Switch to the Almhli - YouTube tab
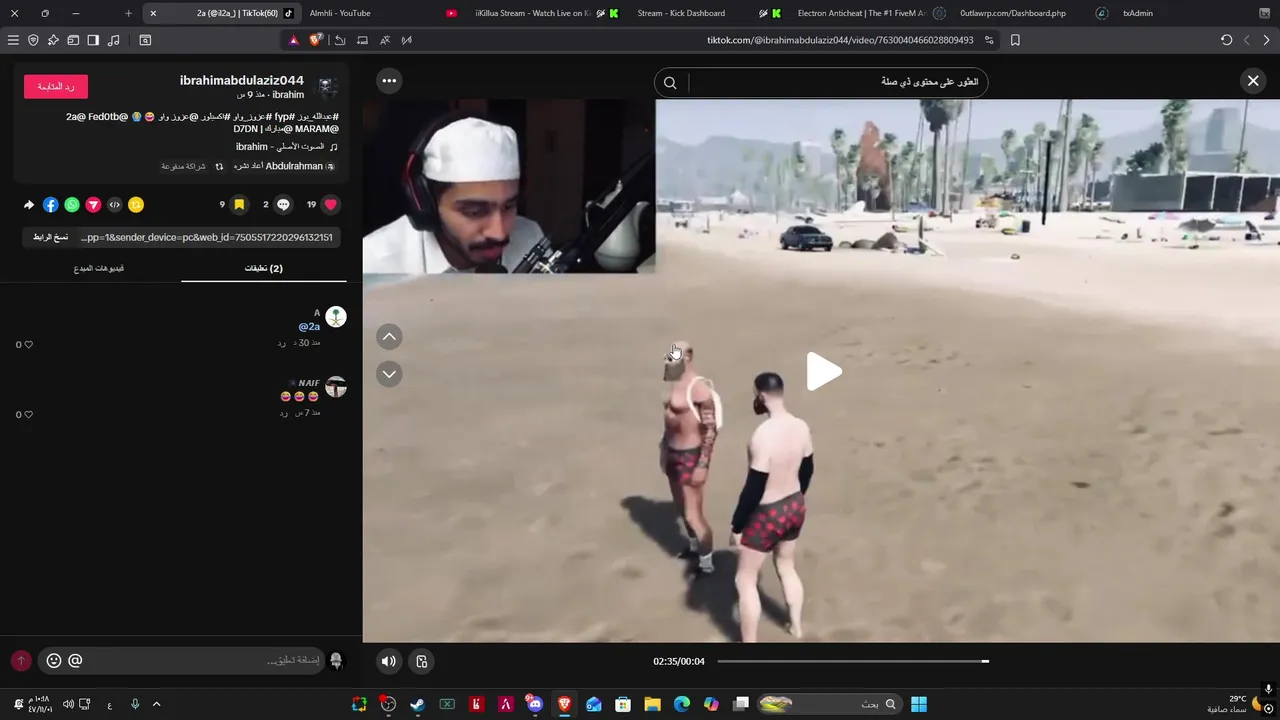 pyautogui.click(x=383, y=13)
